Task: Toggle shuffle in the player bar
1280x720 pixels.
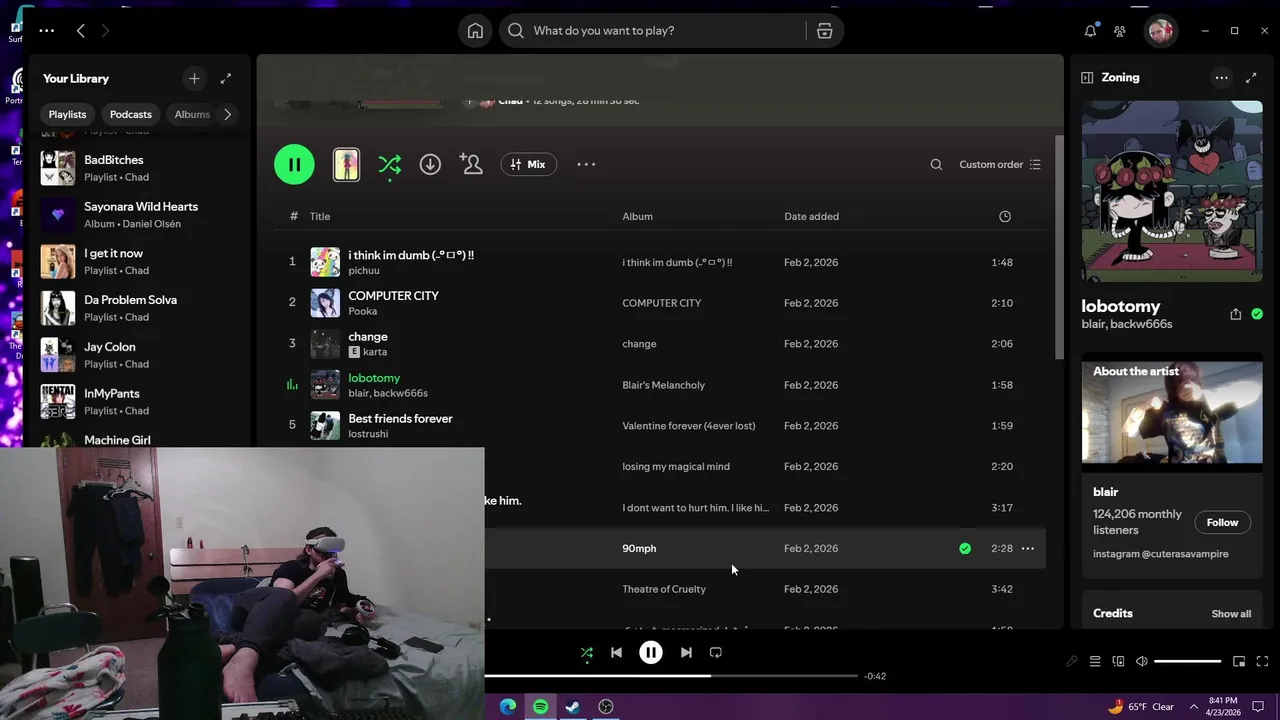Action: point(587,653)
